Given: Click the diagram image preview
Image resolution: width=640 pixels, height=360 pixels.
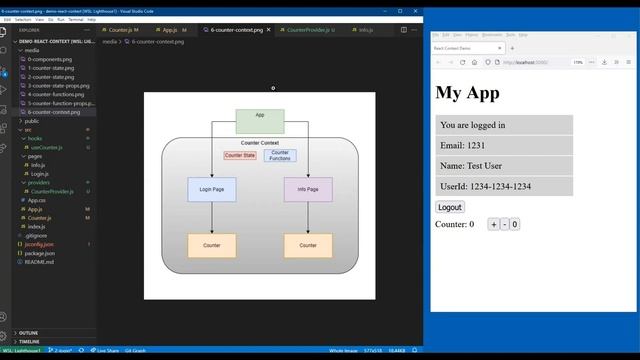Looking at the screenshot, I should click(260, 196).
